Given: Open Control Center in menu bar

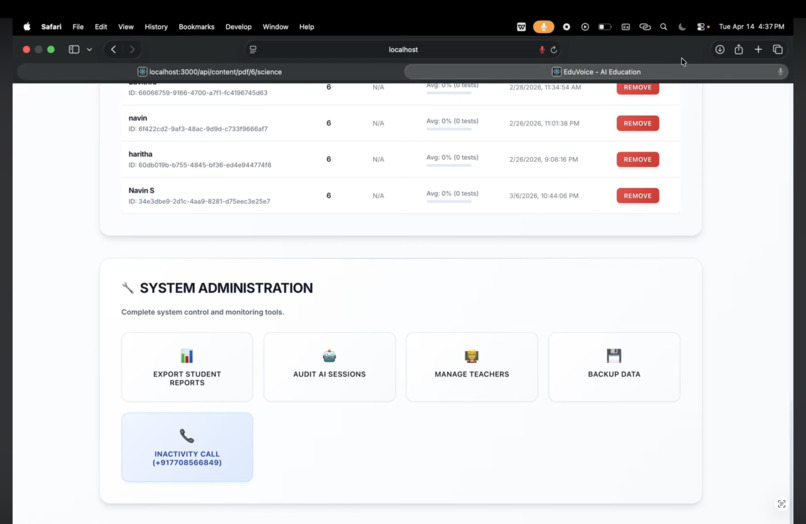Looking at the screenshot, I should (701, 27).
